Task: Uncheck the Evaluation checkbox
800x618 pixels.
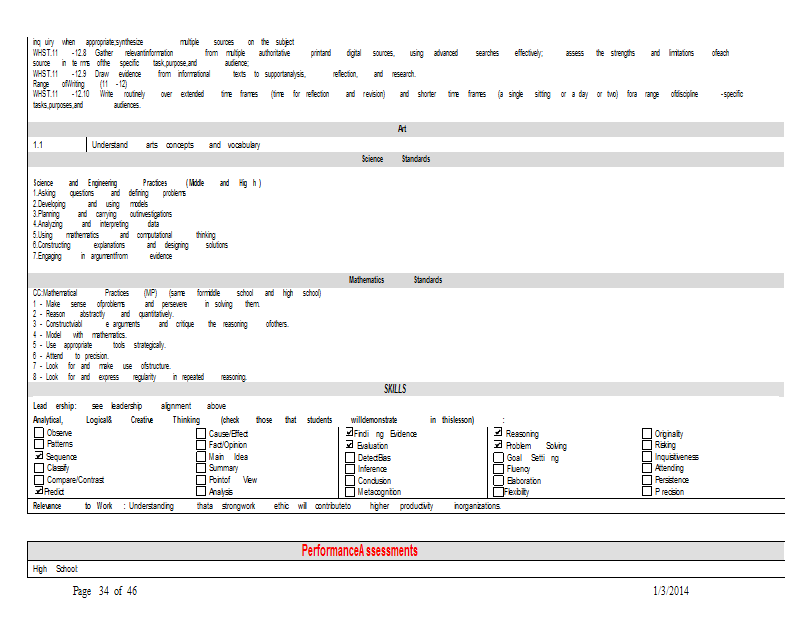Action: tap(349, 444)
